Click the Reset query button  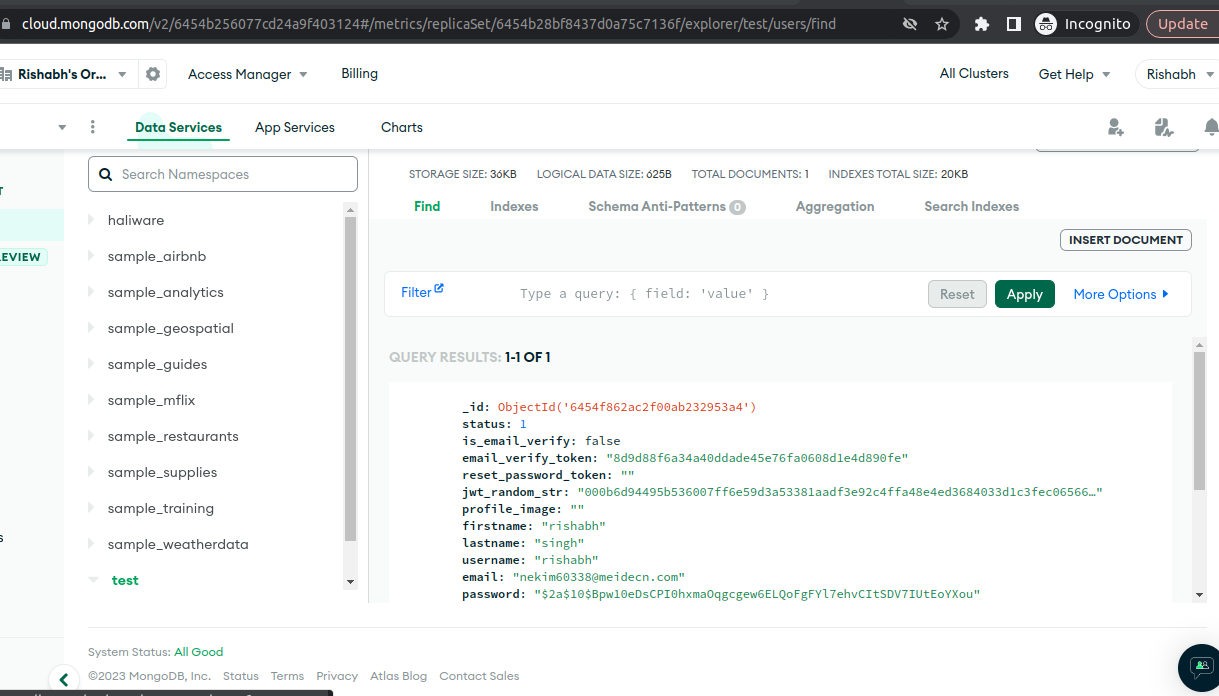(957, 294)
